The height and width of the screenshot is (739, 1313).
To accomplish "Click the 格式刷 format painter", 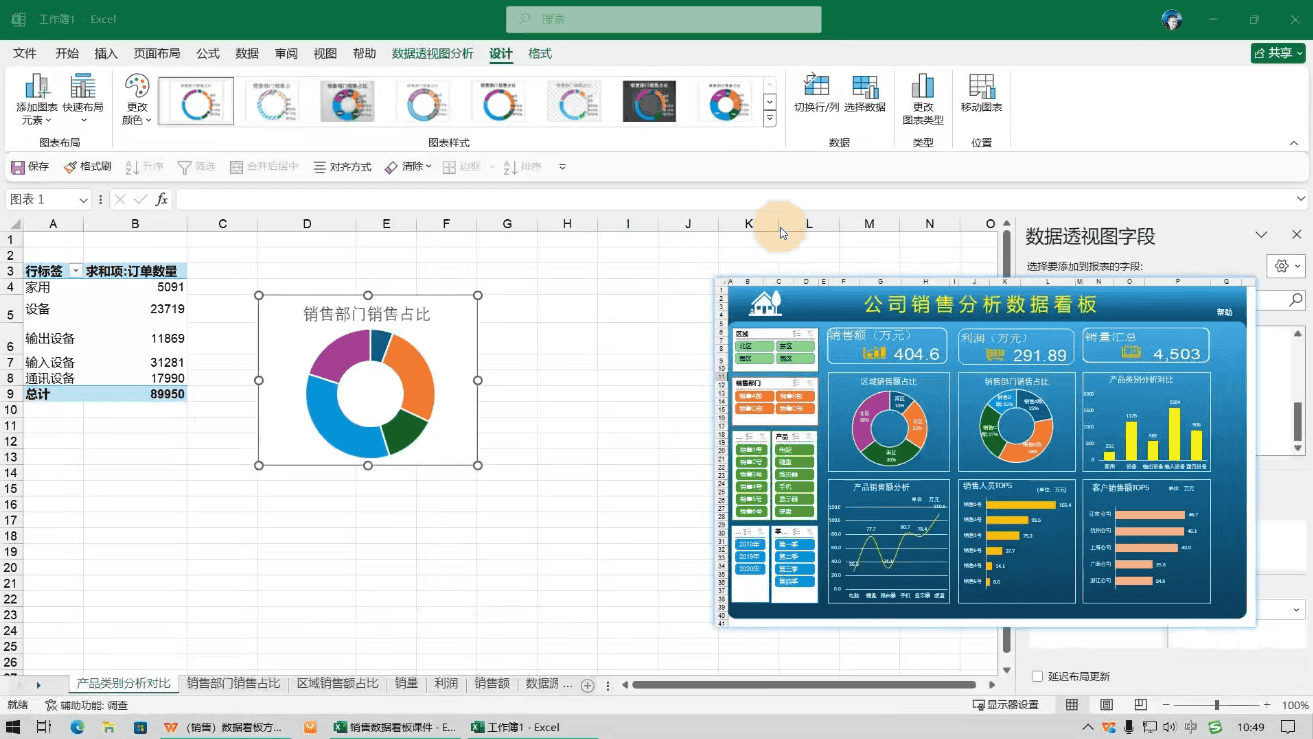I will point(87,167).
